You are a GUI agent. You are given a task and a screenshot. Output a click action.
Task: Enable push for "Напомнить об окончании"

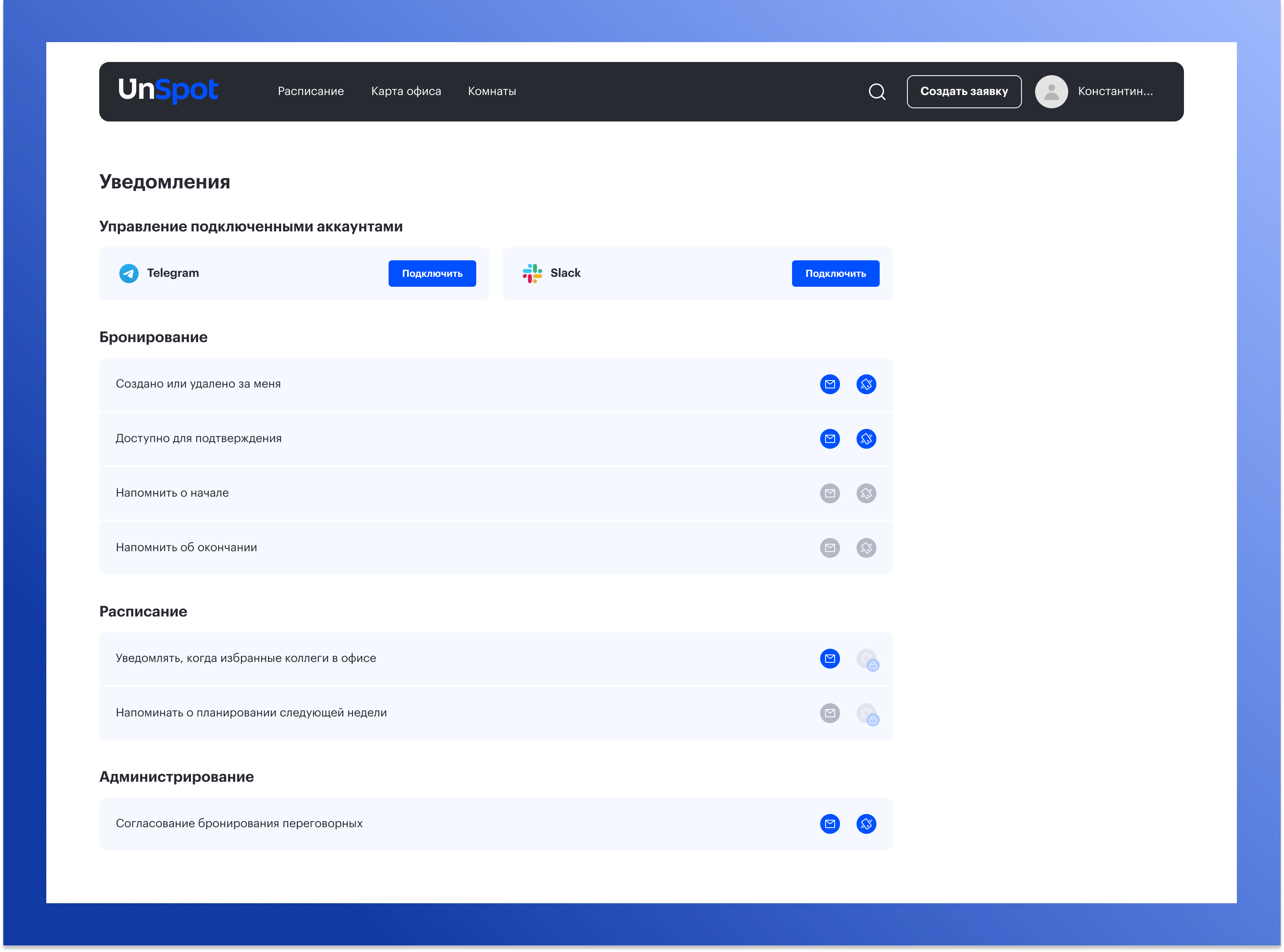coord(866,548)
